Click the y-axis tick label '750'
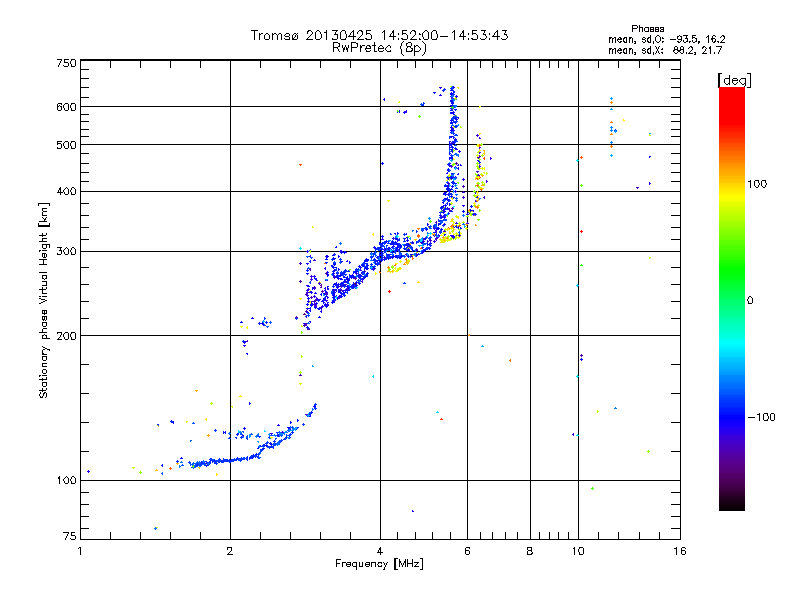This screenshot has height=600, width=800. point(66,63)
